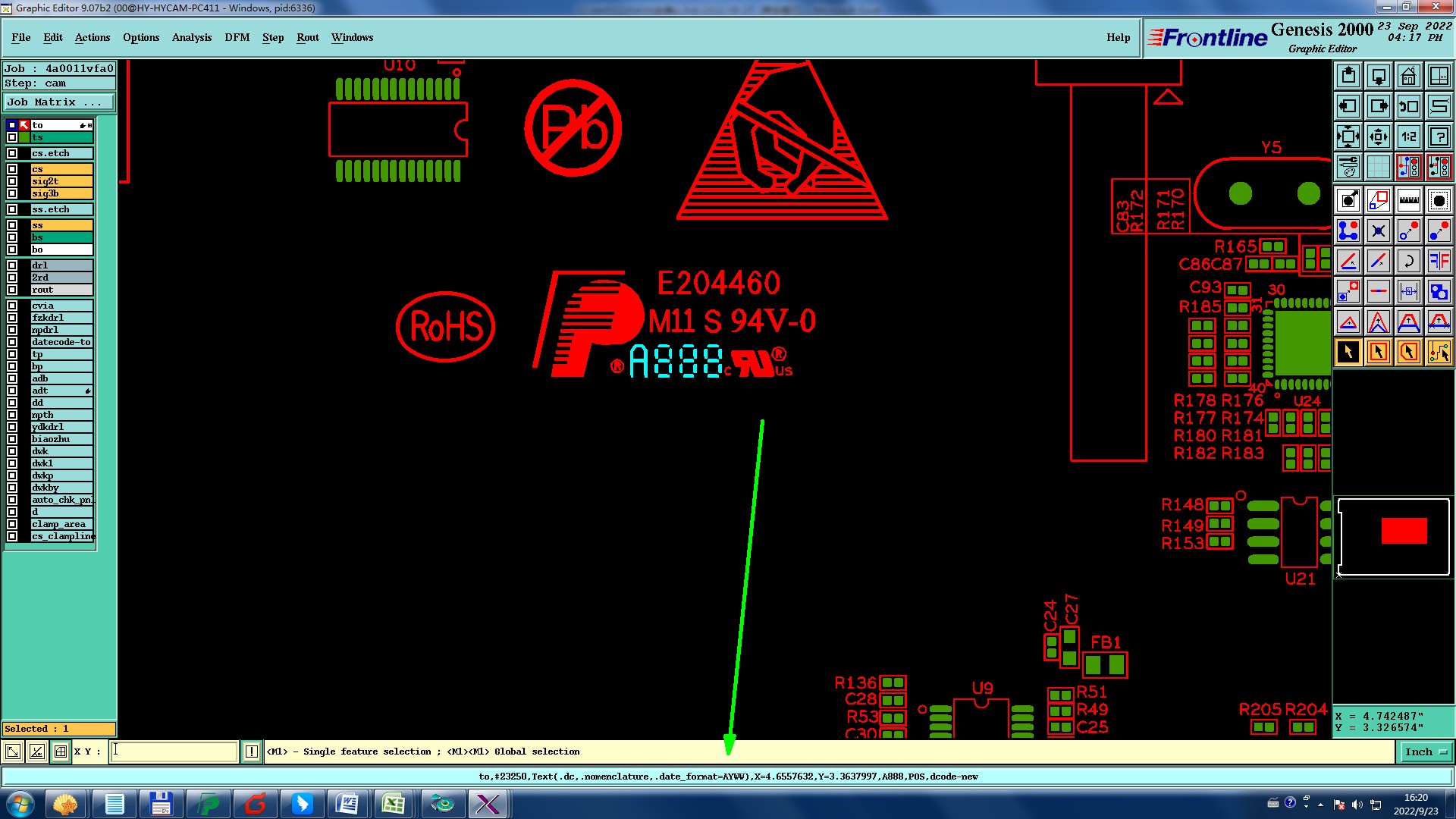The width and height of the screenshot is (1456, 819).
Task: Open the Options menu
Action: [141, 37]
